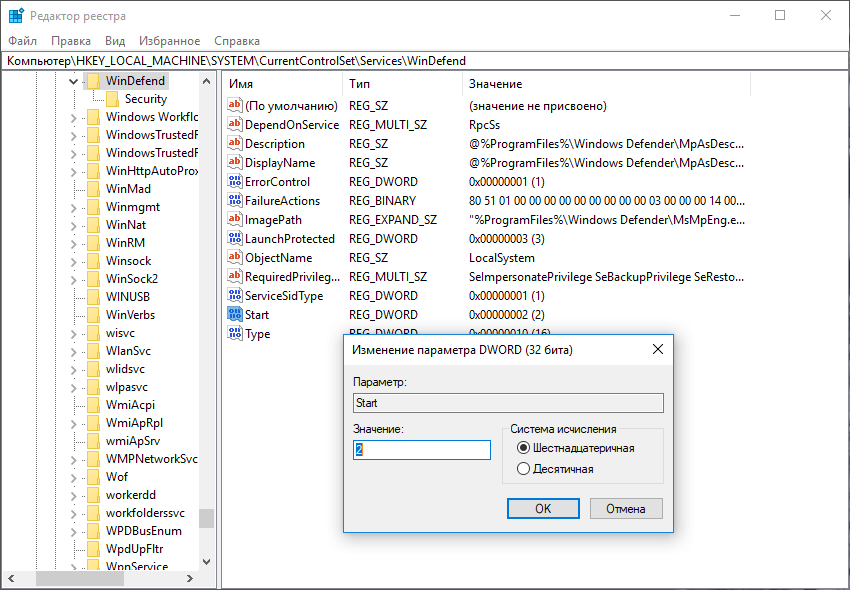Image resolution: width=850 pixels, height=590 pixels.
Task: Open the Файл menu
Action: [23, 41]
